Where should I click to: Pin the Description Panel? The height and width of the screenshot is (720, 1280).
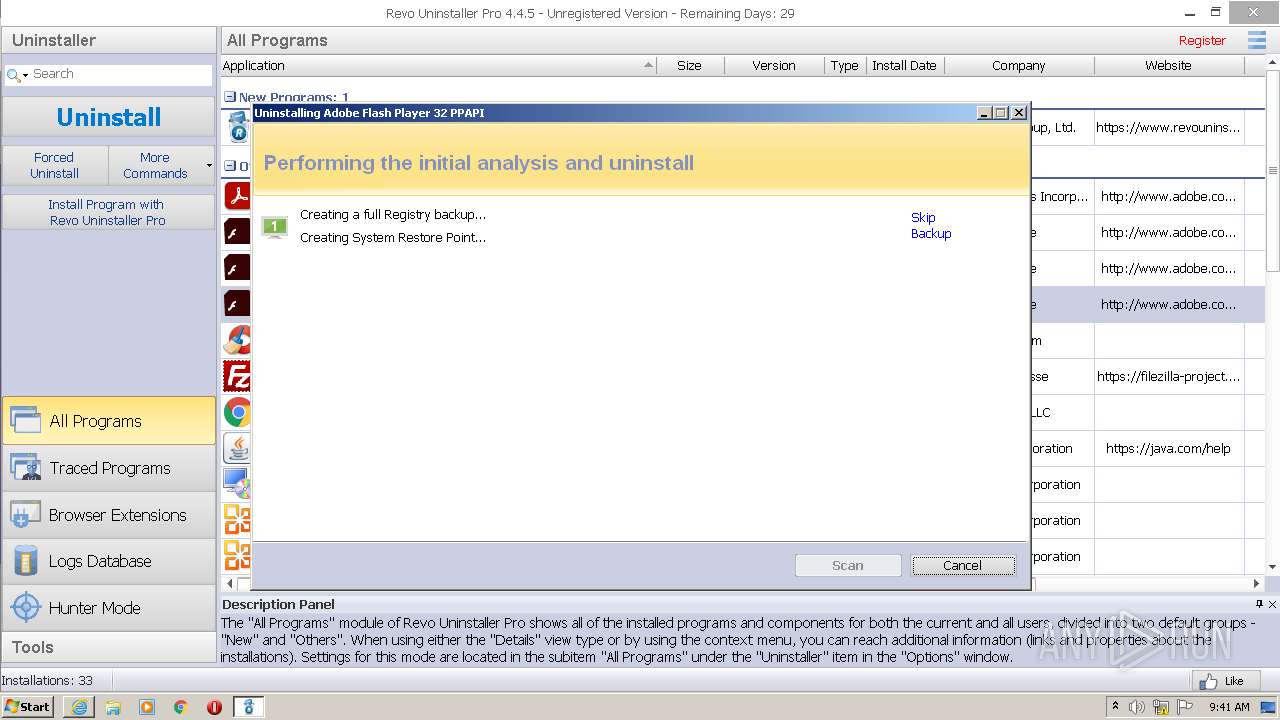[1259, 604]
